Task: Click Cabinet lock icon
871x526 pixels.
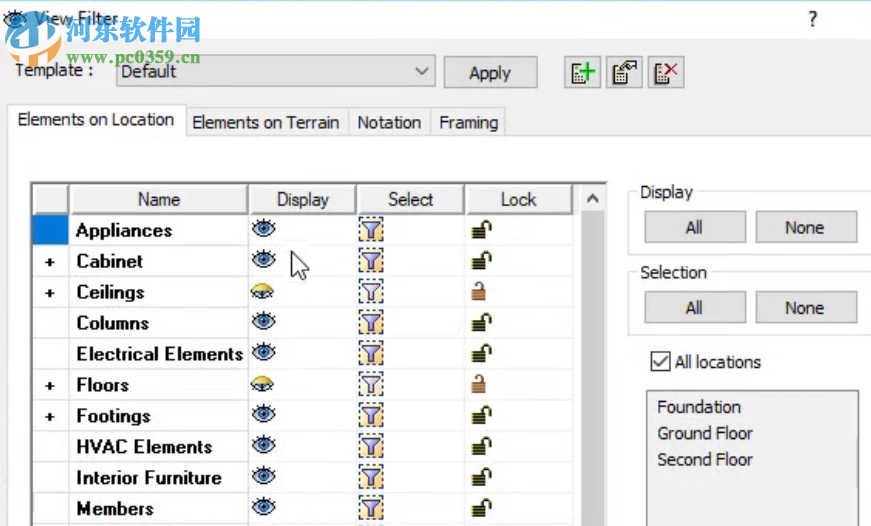Action: click(x=481, y=261)
